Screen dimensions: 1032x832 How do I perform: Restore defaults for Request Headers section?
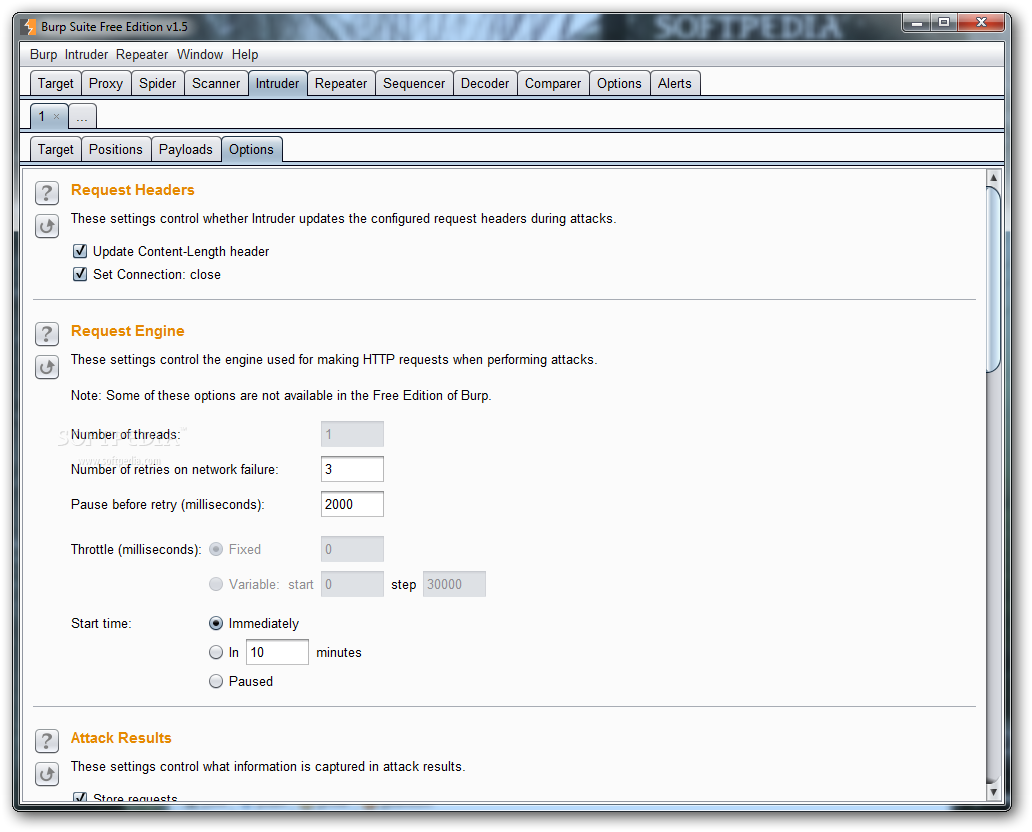click(x=47, y=226)
